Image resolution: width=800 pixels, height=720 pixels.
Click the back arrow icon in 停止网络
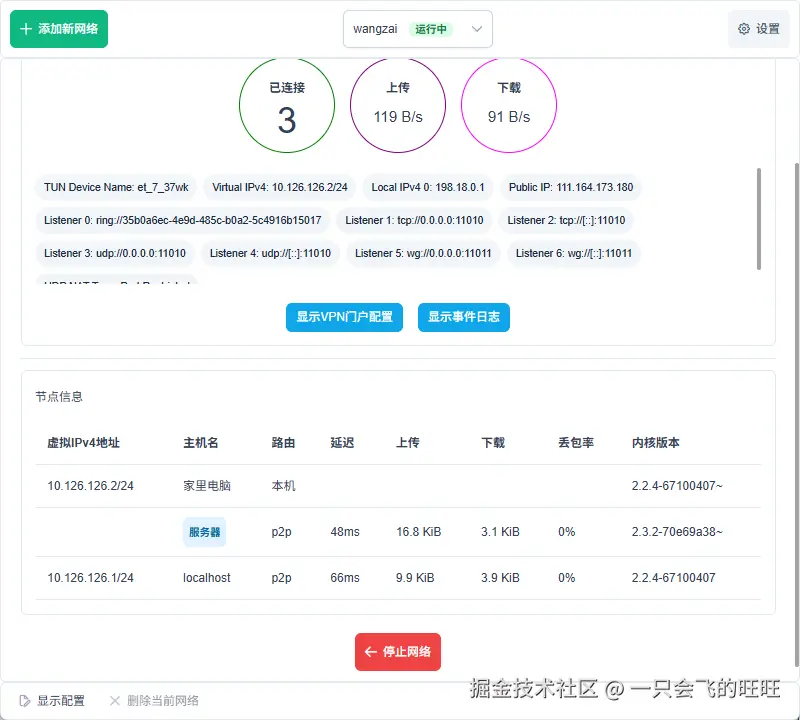pos(371,652)
